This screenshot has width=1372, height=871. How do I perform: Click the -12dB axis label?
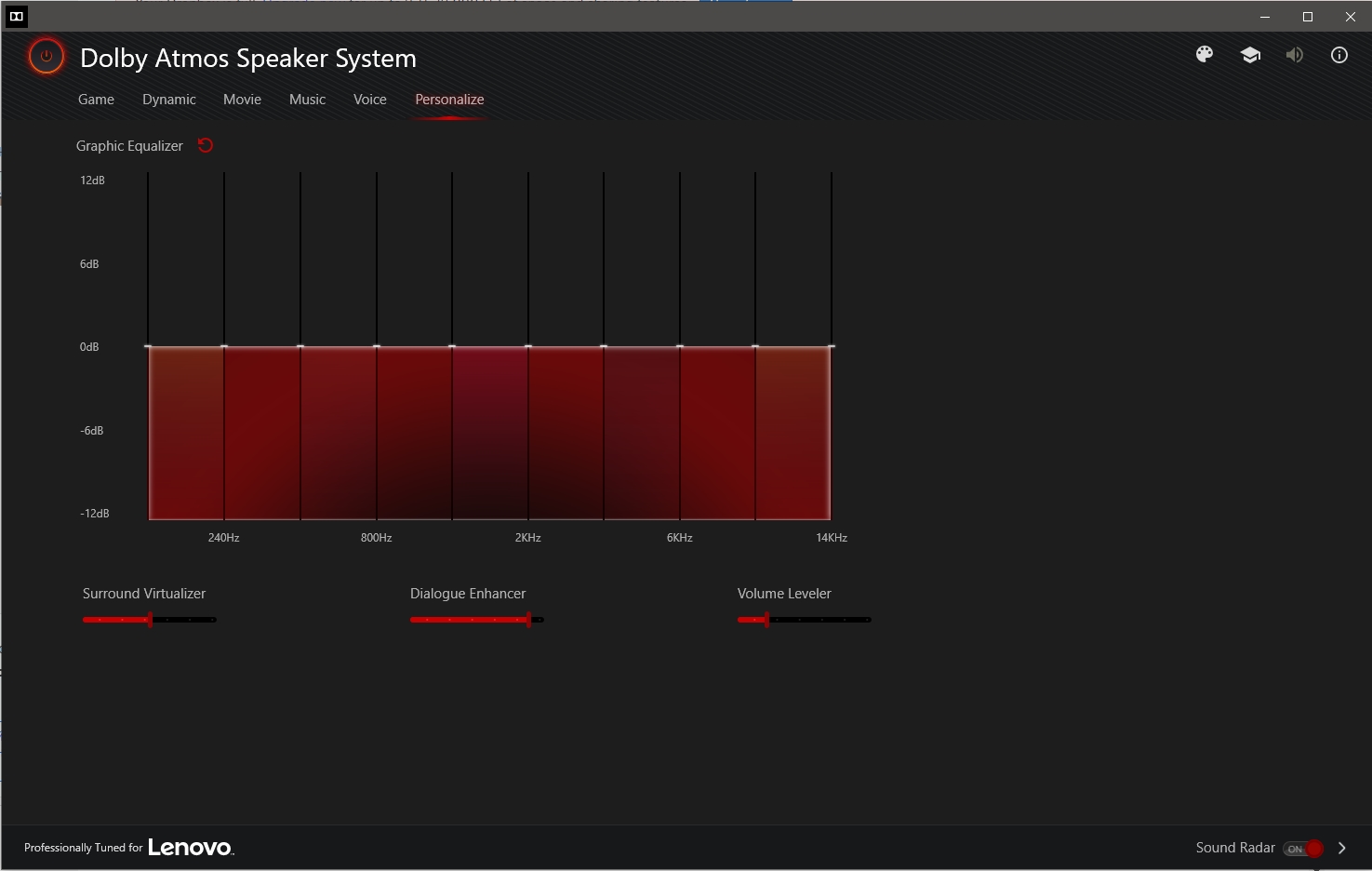(94, 514)
